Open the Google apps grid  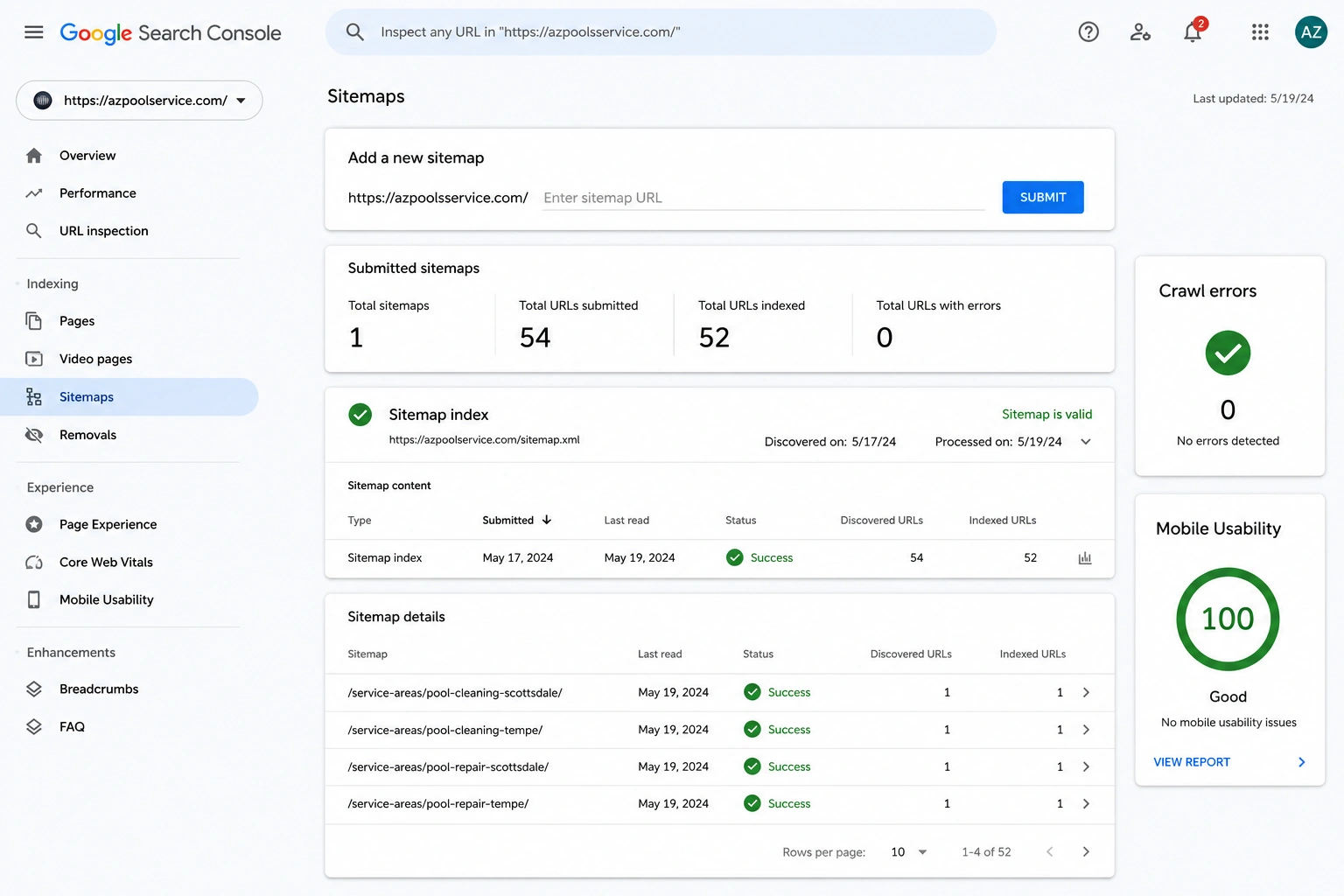coord(1260,32)
